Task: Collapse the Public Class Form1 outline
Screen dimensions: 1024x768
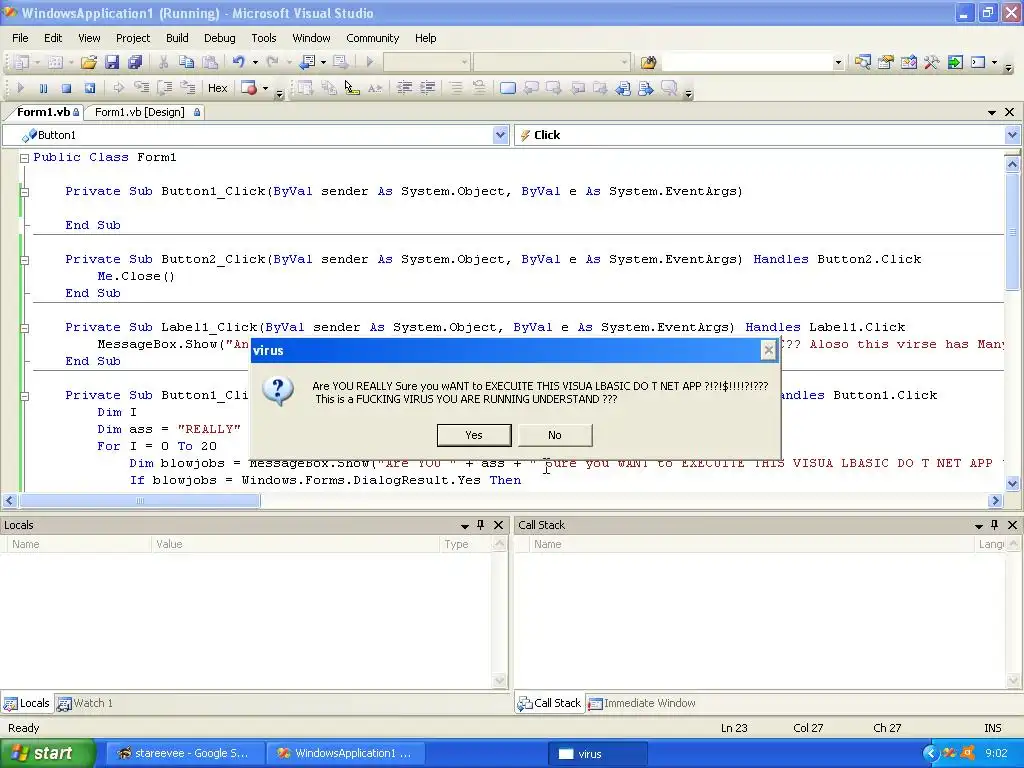Action: pyautogui.click(x=24, y=158)
